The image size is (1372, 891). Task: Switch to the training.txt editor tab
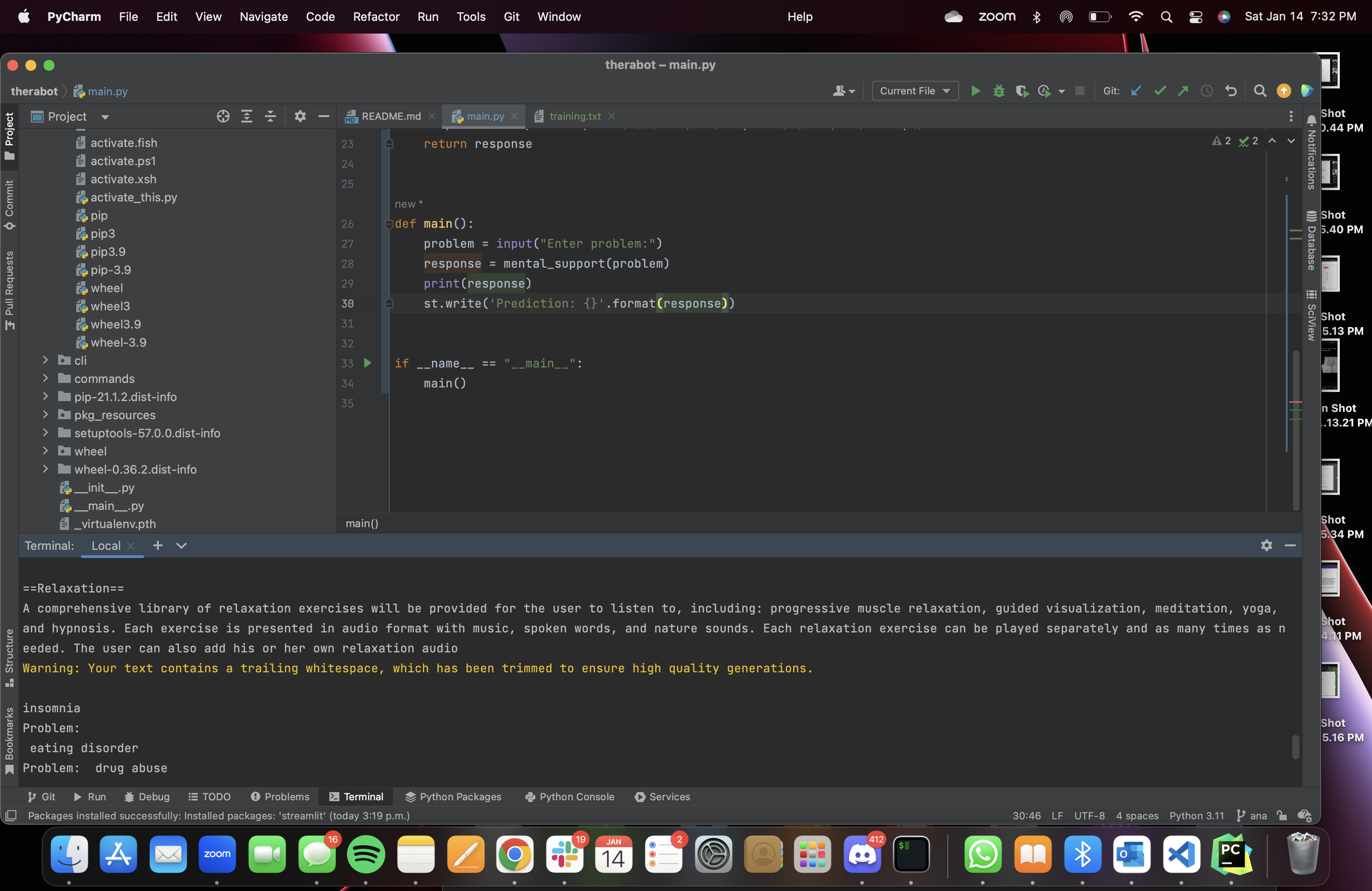574,117
